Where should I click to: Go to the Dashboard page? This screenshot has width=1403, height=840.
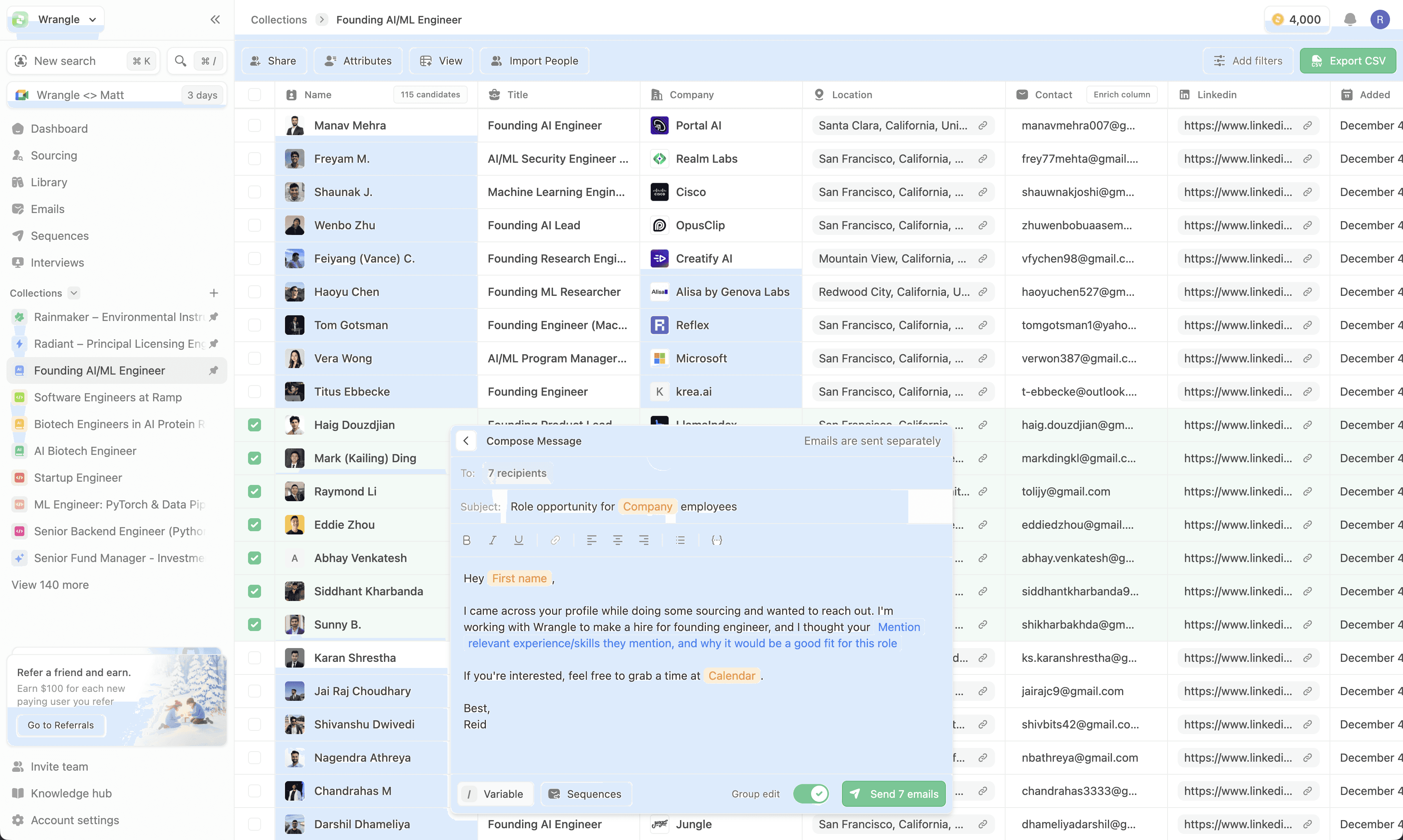(x=59, y=129)
